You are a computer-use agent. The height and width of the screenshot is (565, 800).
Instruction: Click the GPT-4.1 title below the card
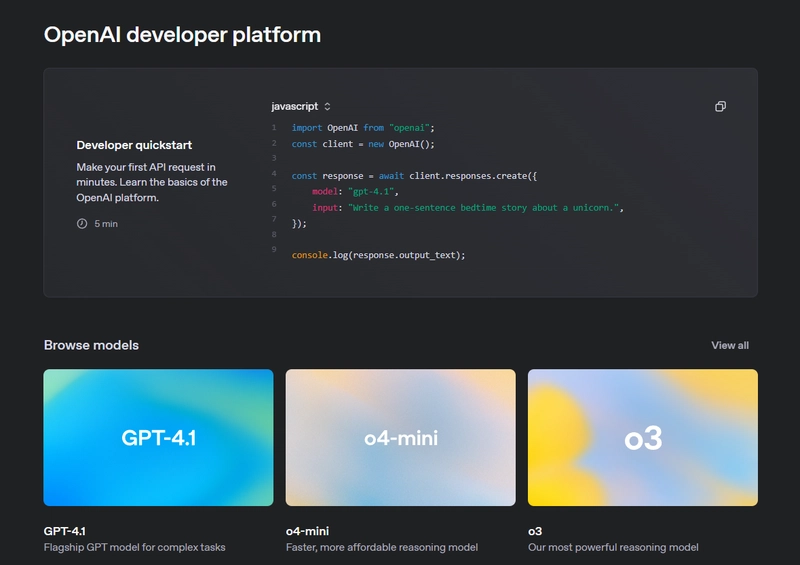pyautogui.click(x=65, y=531)
